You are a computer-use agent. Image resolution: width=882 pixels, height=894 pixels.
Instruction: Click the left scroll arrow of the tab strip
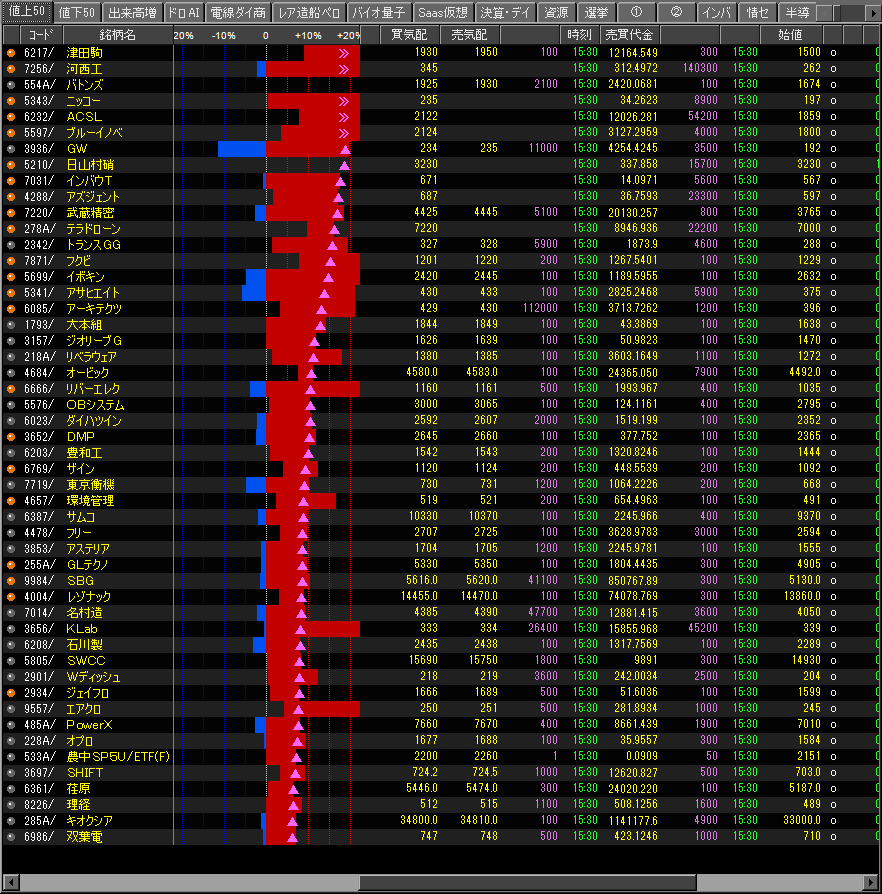tap(824, 13)
